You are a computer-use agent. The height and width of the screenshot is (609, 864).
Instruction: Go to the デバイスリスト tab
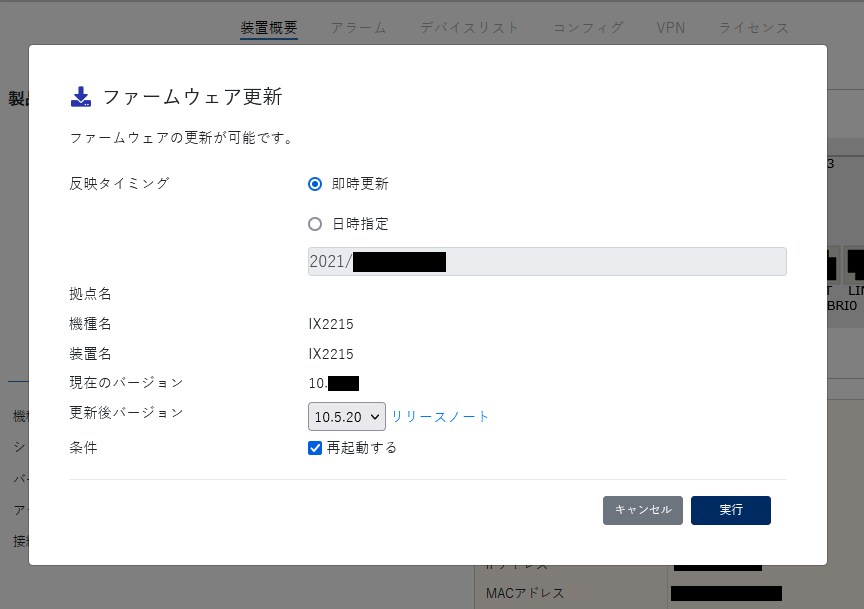click(469, 28)
